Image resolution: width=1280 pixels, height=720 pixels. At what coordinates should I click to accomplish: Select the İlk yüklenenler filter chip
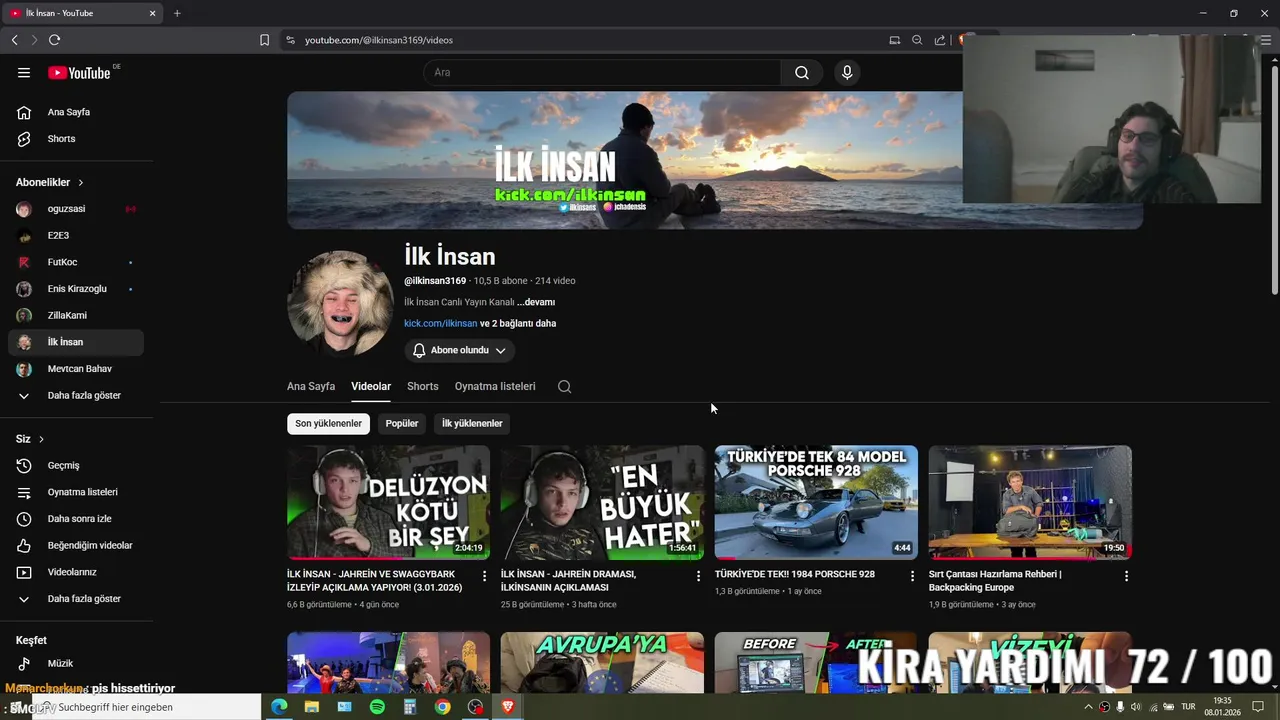472,423
